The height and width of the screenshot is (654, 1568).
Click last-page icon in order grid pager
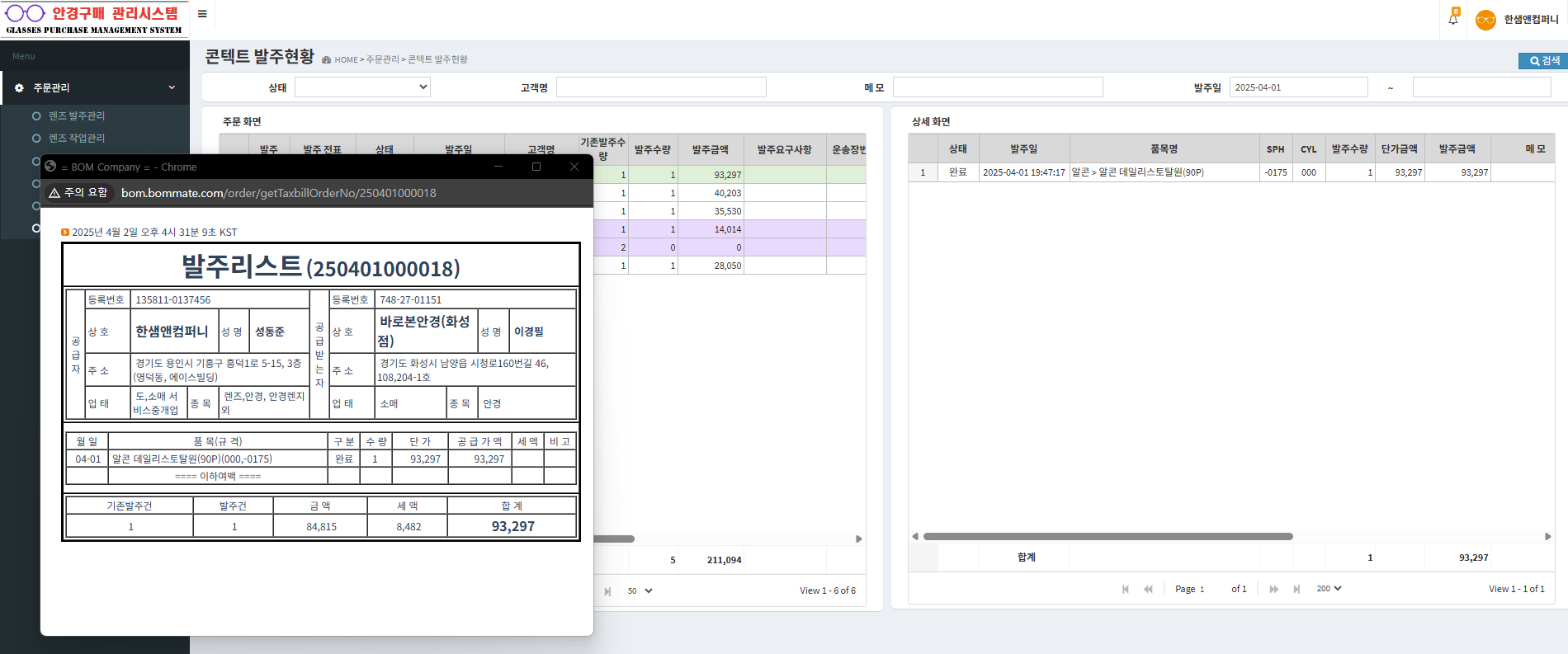607,591
